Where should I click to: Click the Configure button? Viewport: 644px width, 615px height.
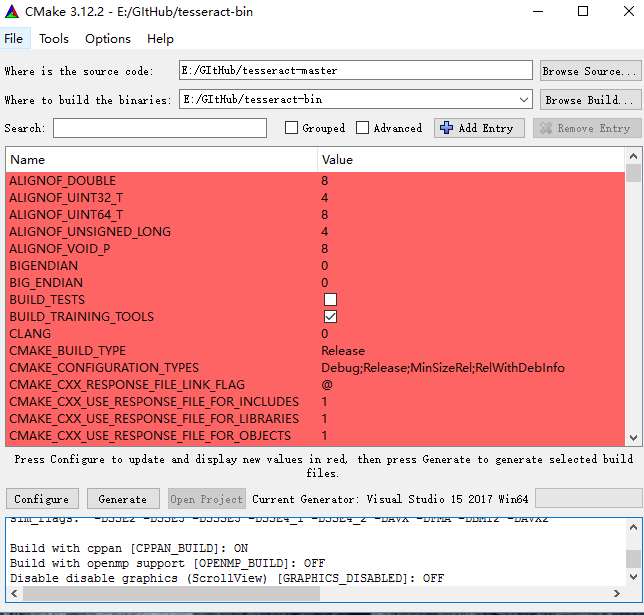pos(42,499)
